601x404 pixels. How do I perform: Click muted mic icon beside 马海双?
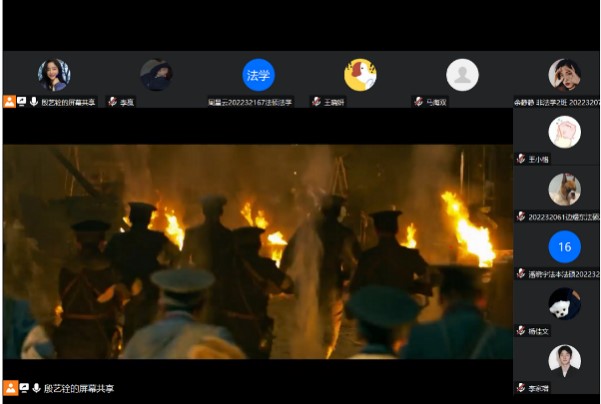419,101
